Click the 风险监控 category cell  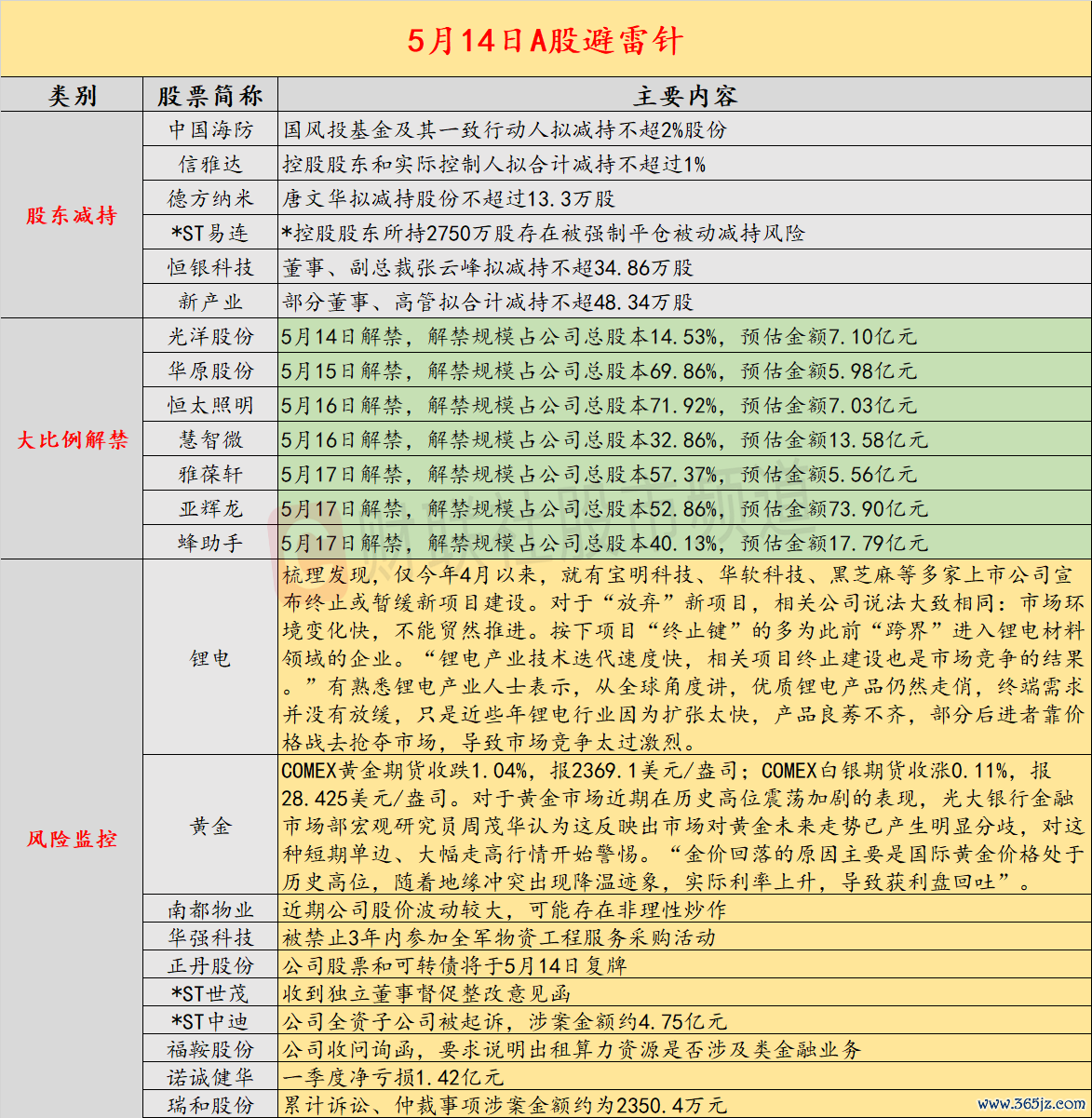(72, 839)
